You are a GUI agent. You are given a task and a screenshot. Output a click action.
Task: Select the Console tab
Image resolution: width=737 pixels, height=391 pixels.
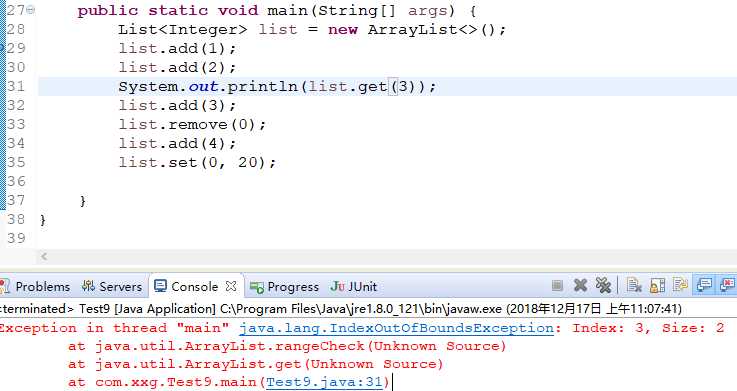pos(194,287)
